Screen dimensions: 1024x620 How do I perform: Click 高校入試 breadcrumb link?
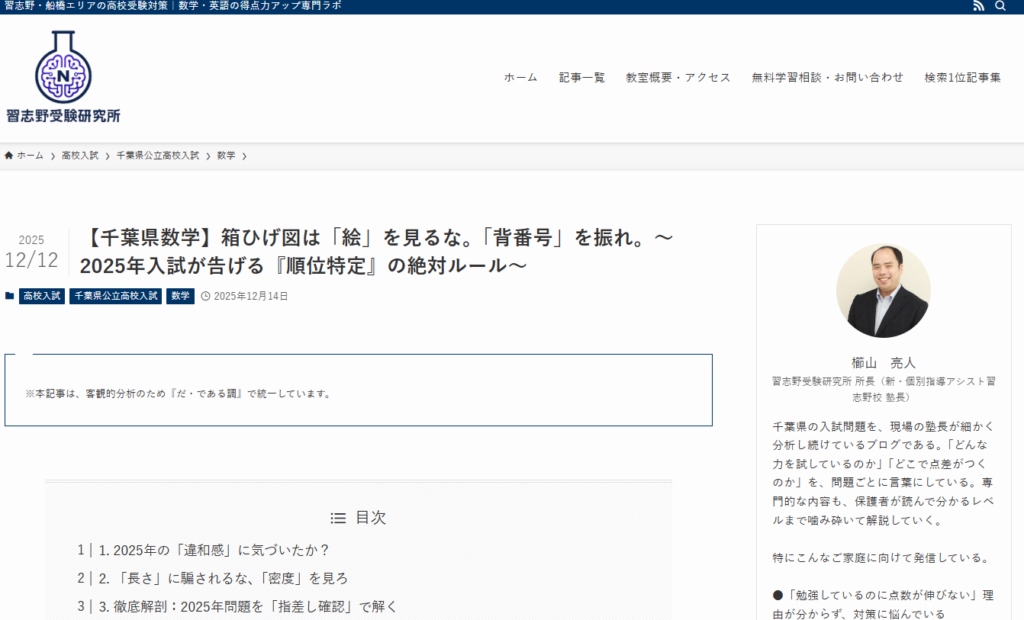[80, 155]
